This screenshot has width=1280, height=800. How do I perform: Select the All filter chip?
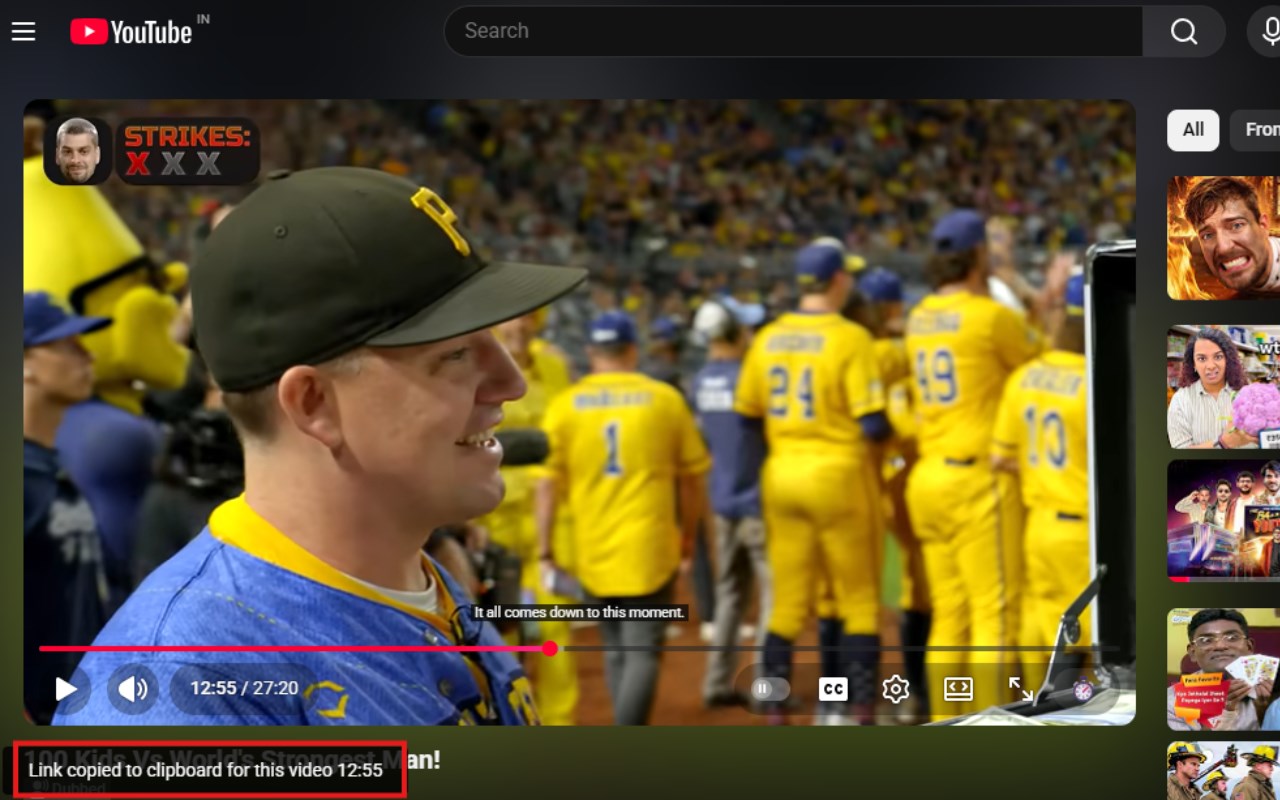(1193, 130)
